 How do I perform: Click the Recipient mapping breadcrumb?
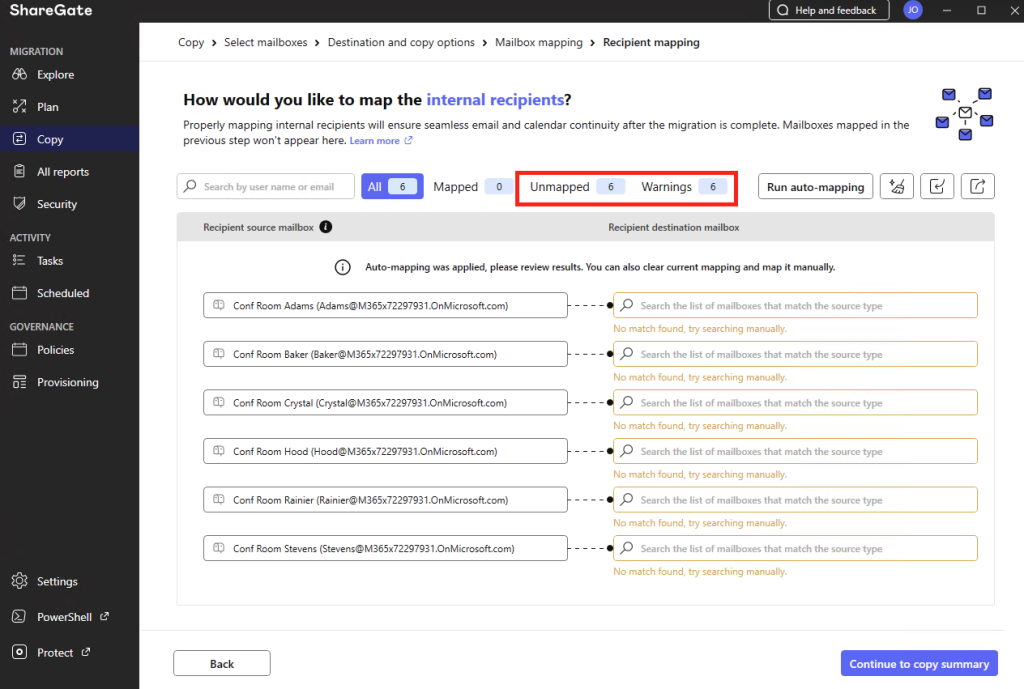[x=651, y=42]
